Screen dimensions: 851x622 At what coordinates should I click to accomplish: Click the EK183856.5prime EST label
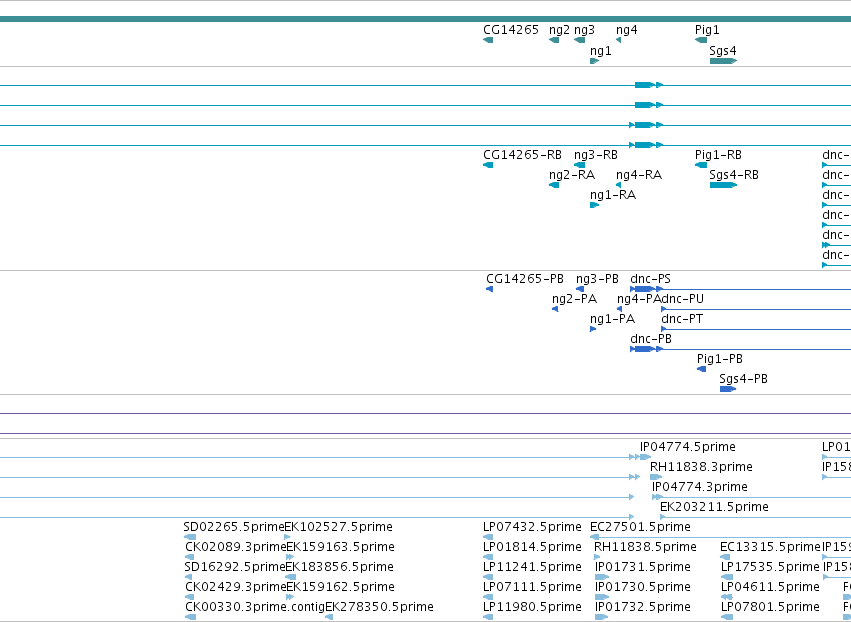pyautogui.click(x=339, y=567)
